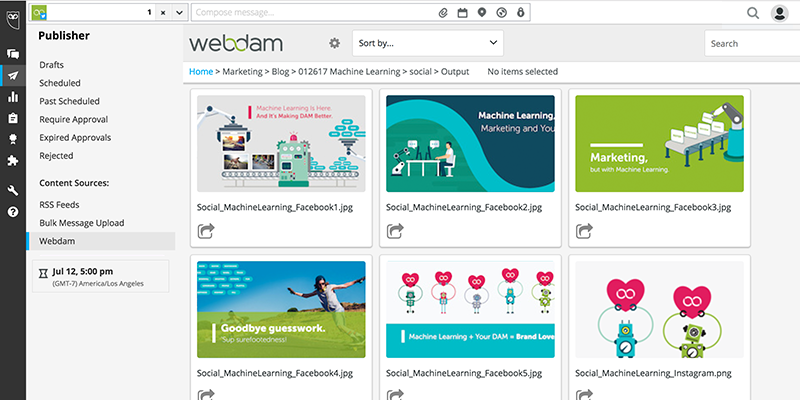Open Rejected messages
Image resolution: width=800 pixels, height=400 pixels.
pos(56,156)
